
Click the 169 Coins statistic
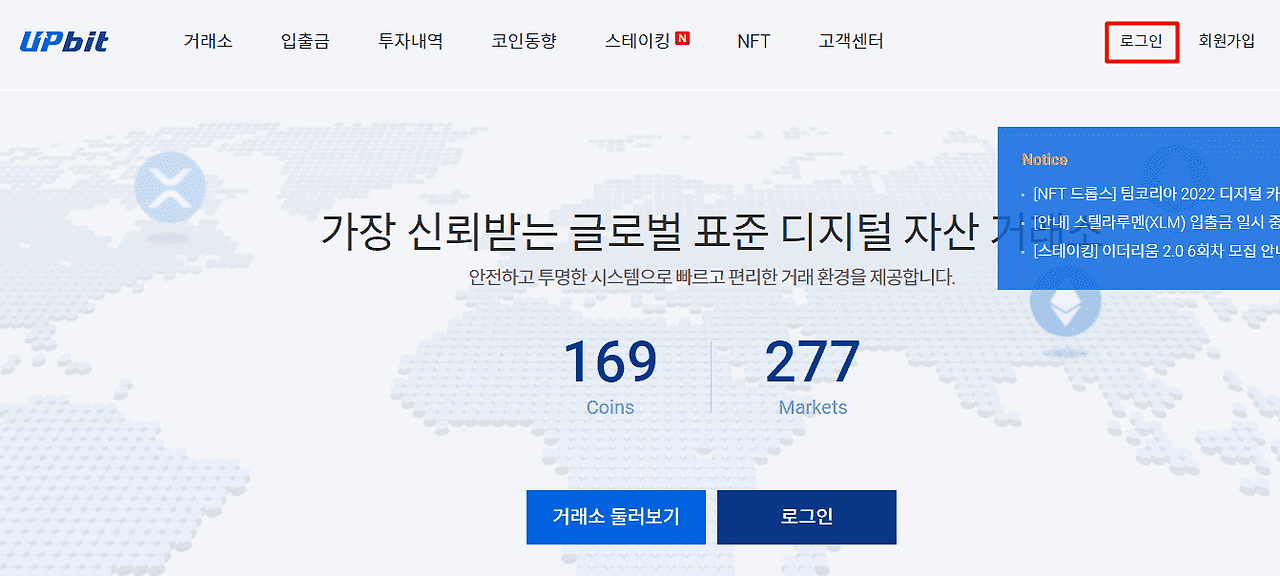point(610,376)
